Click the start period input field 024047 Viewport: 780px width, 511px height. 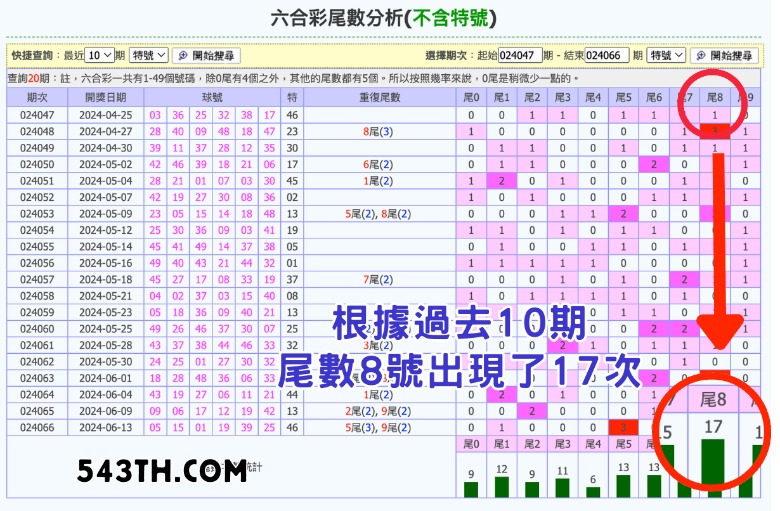click(520, 56)
